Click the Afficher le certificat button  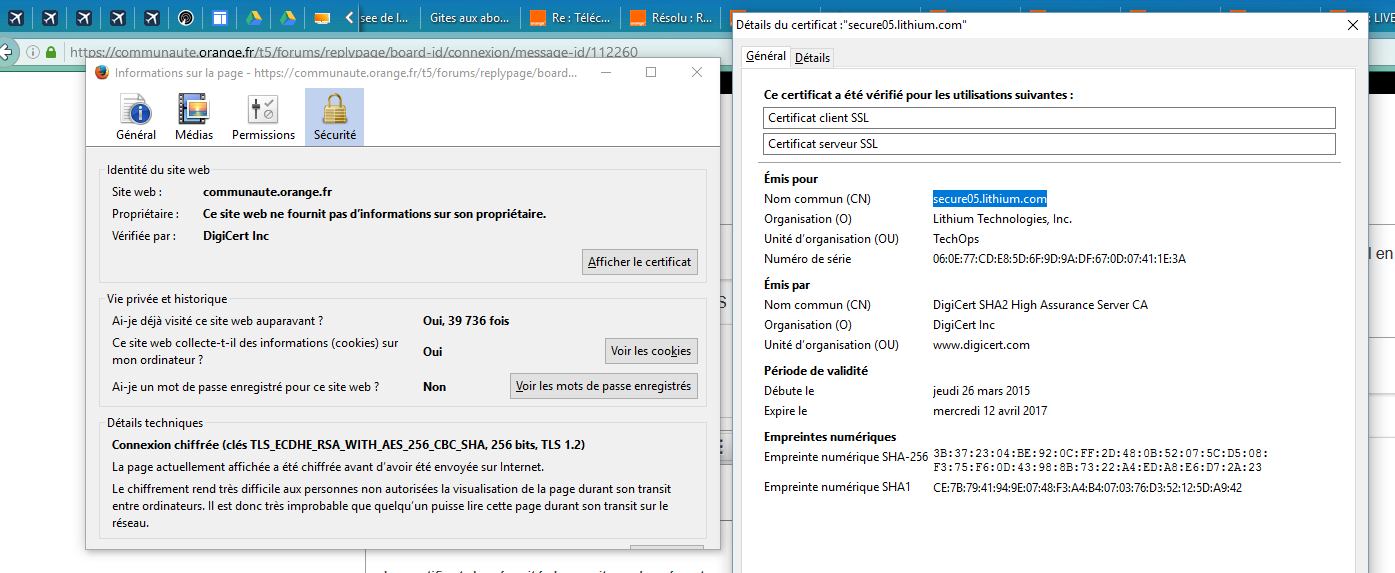(x=639, y=262)
